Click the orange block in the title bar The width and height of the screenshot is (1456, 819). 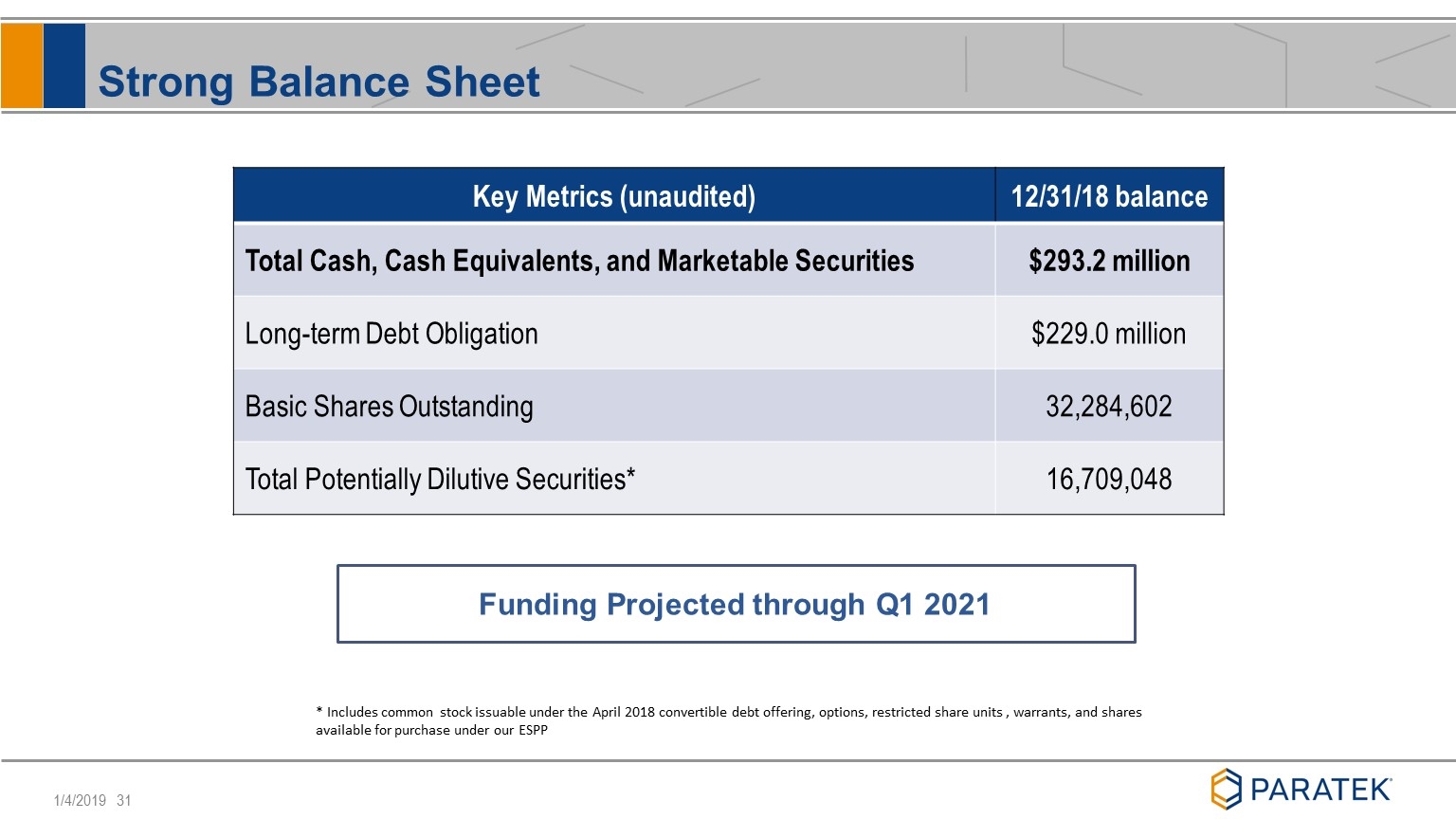click(x=22, y=65)
